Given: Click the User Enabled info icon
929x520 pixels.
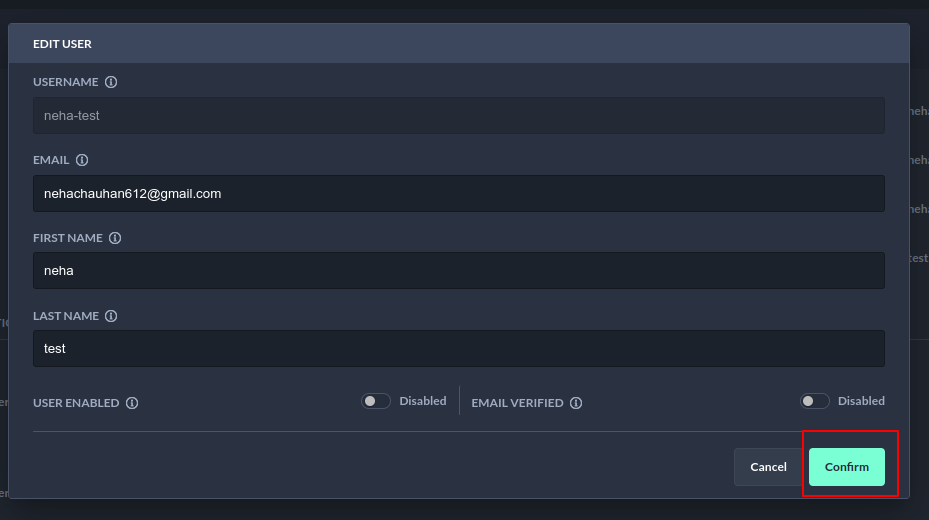Looking at the screenshot, I should 132,403.
